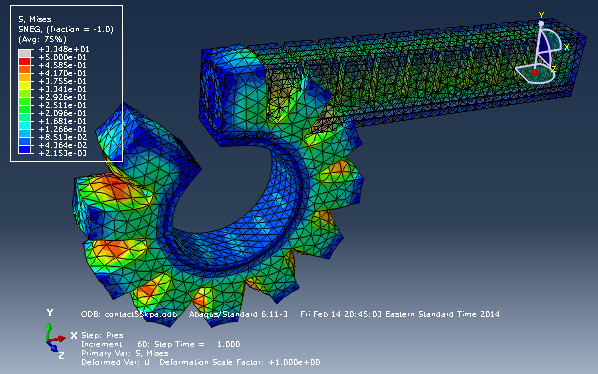Click the 'Deformed Var: U' text
Viewport: 598px width, 374px height.
coord(116,362)
